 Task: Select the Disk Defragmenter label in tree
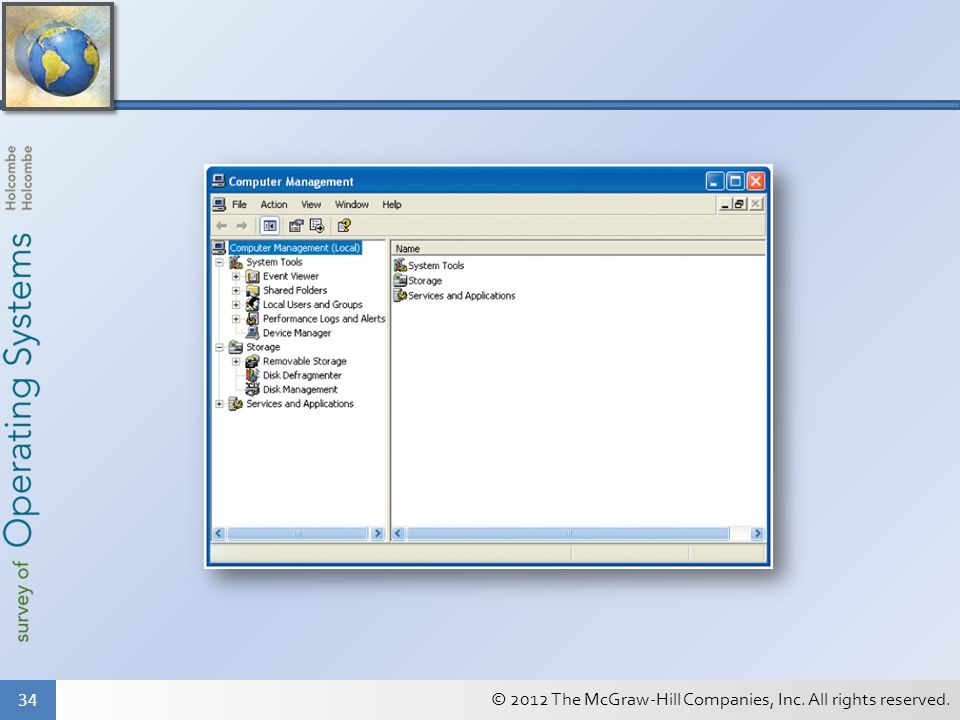pos(302,375)
